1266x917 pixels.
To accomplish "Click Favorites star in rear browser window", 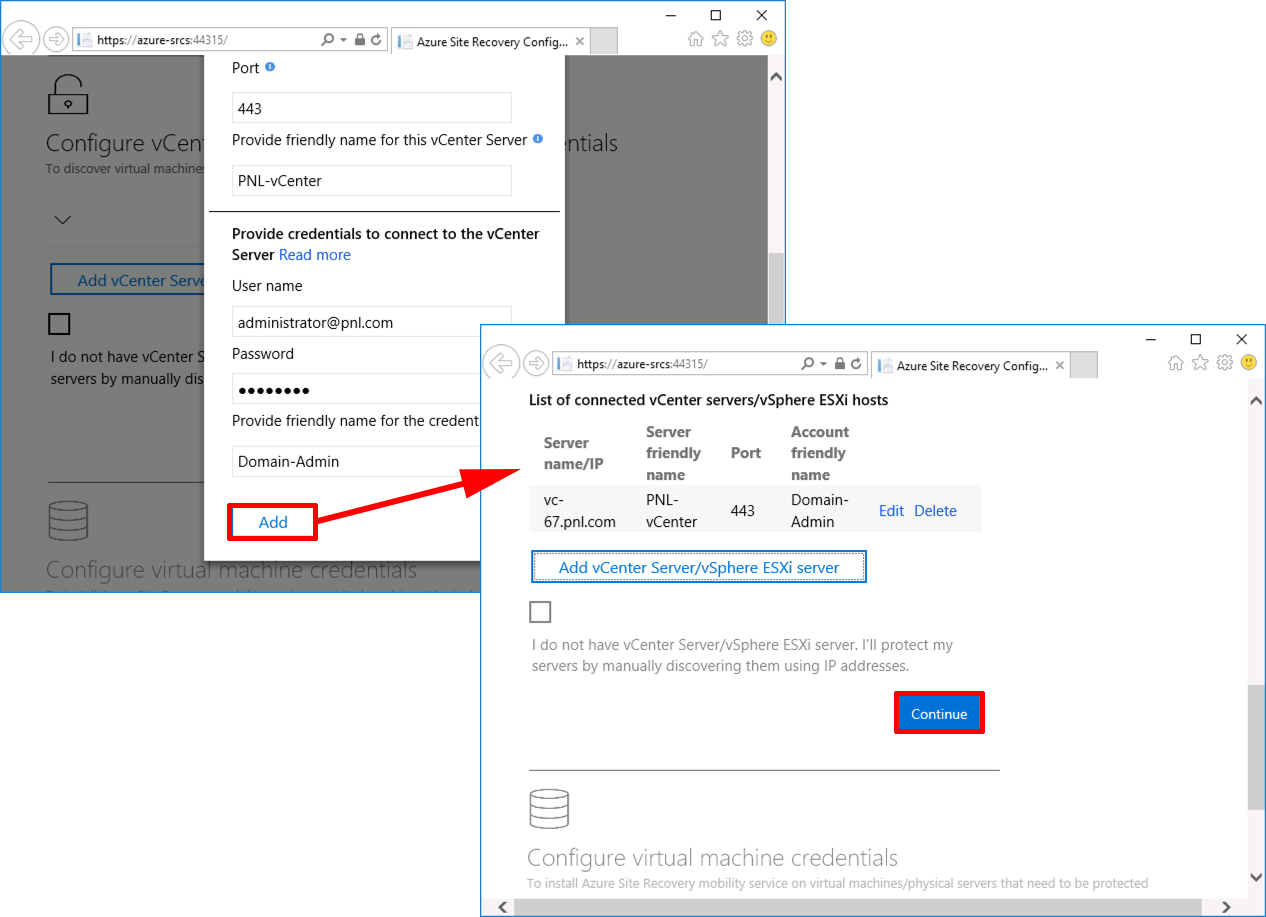I will 720,39.
